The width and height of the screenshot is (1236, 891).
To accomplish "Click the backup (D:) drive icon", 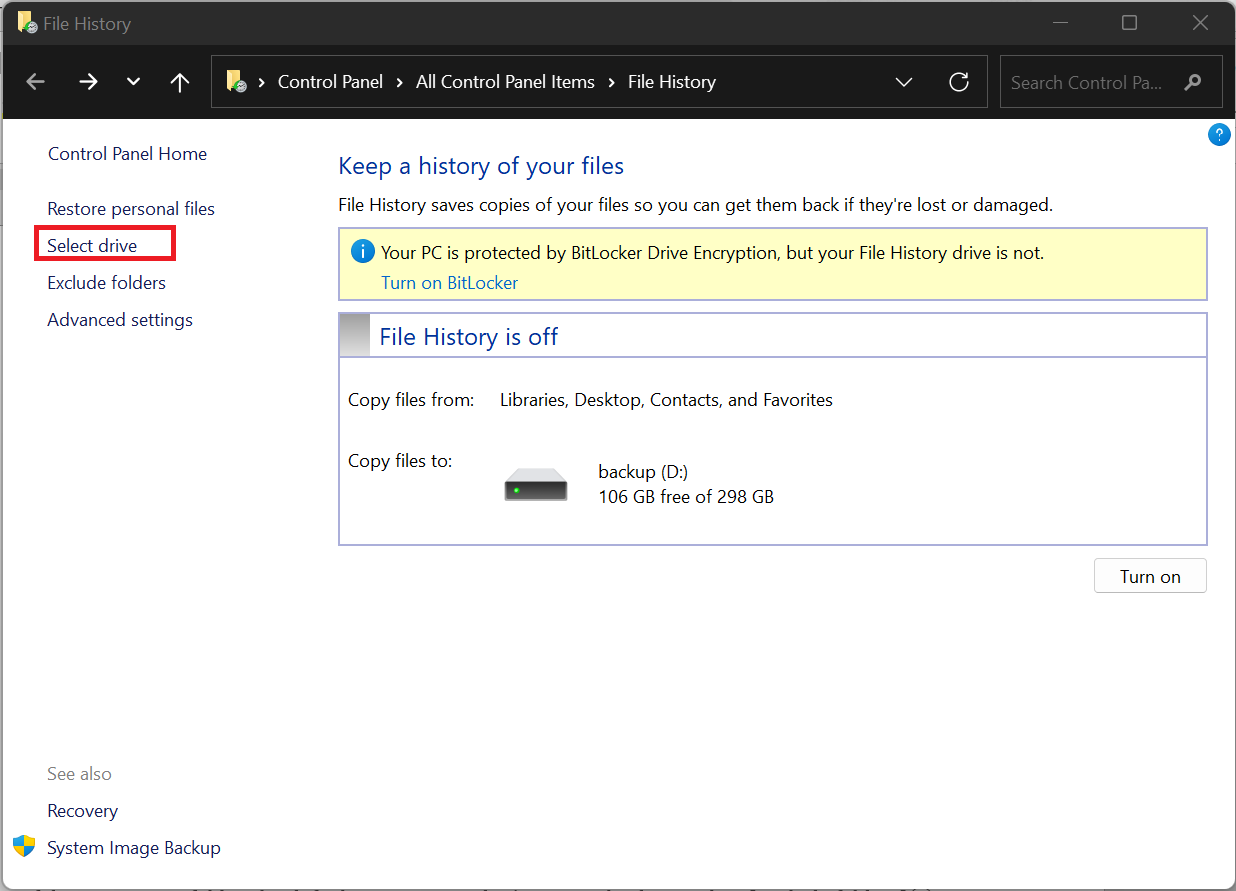I will pos(536,484).
